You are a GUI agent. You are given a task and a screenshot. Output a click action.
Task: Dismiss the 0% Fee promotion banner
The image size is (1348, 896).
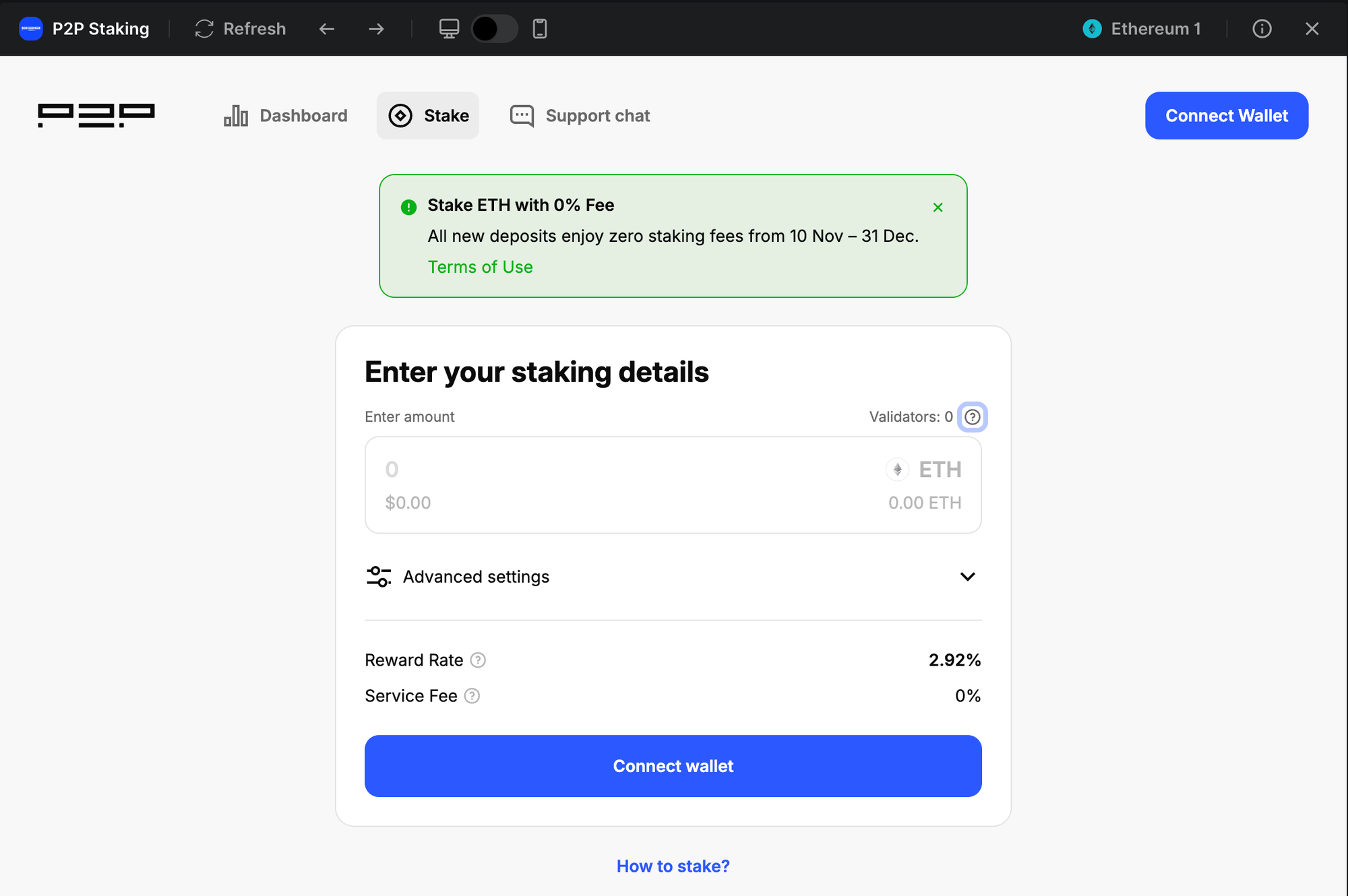pyautogui.click(x=938, y=207)
